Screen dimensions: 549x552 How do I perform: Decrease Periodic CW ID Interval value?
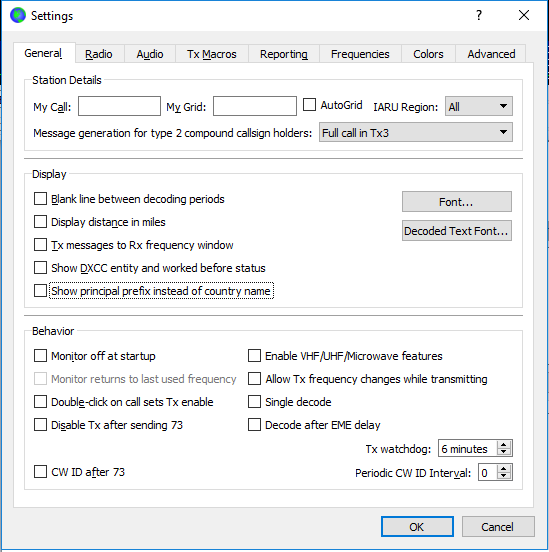point(504,476)
